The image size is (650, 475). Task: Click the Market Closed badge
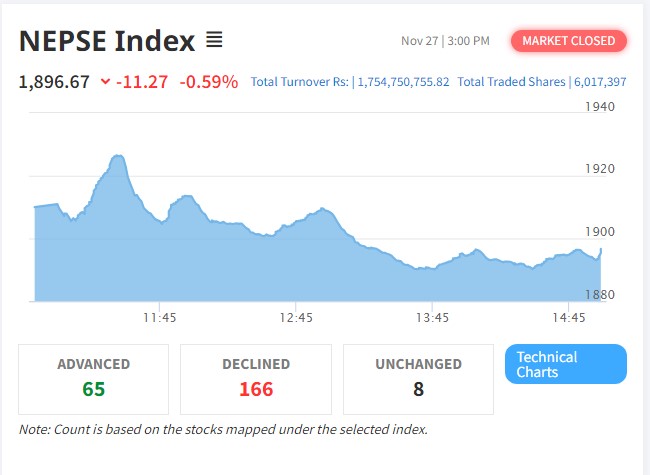pyautogui.click(x=569, y=41)
